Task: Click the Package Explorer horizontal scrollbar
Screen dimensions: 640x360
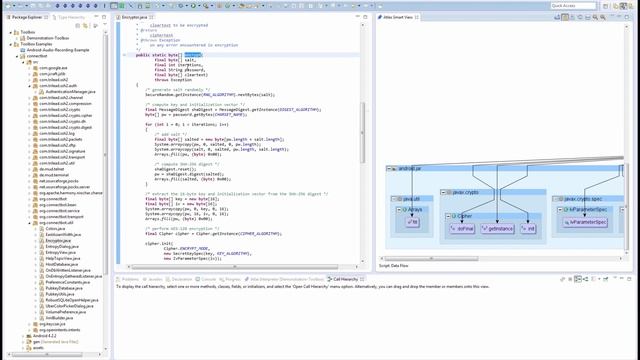Action: (x=47, y=354)
